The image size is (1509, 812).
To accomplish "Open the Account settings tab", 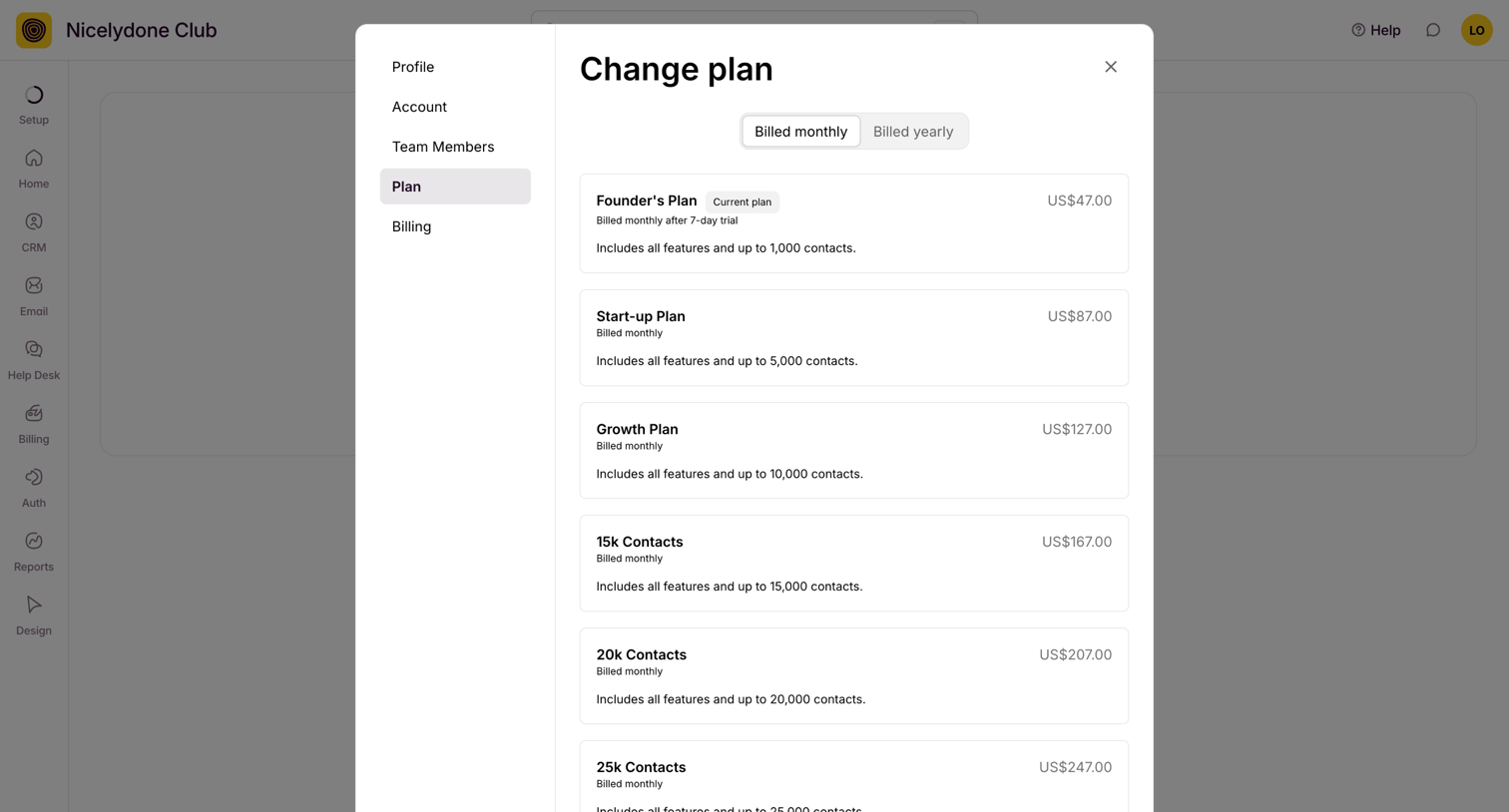I will tap(455, 107).
